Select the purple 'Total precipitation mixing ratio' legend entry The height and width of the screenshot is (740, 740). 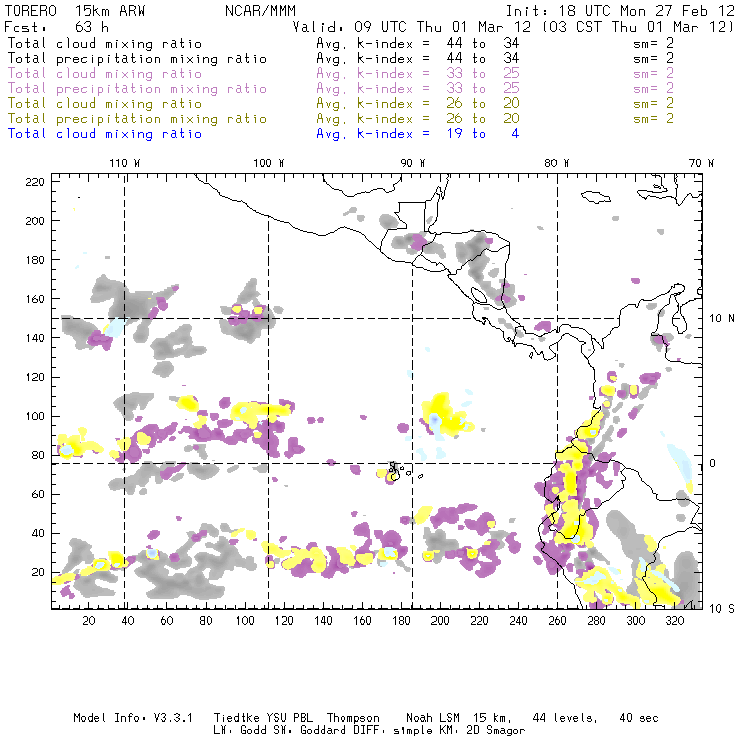click(137, 89)
